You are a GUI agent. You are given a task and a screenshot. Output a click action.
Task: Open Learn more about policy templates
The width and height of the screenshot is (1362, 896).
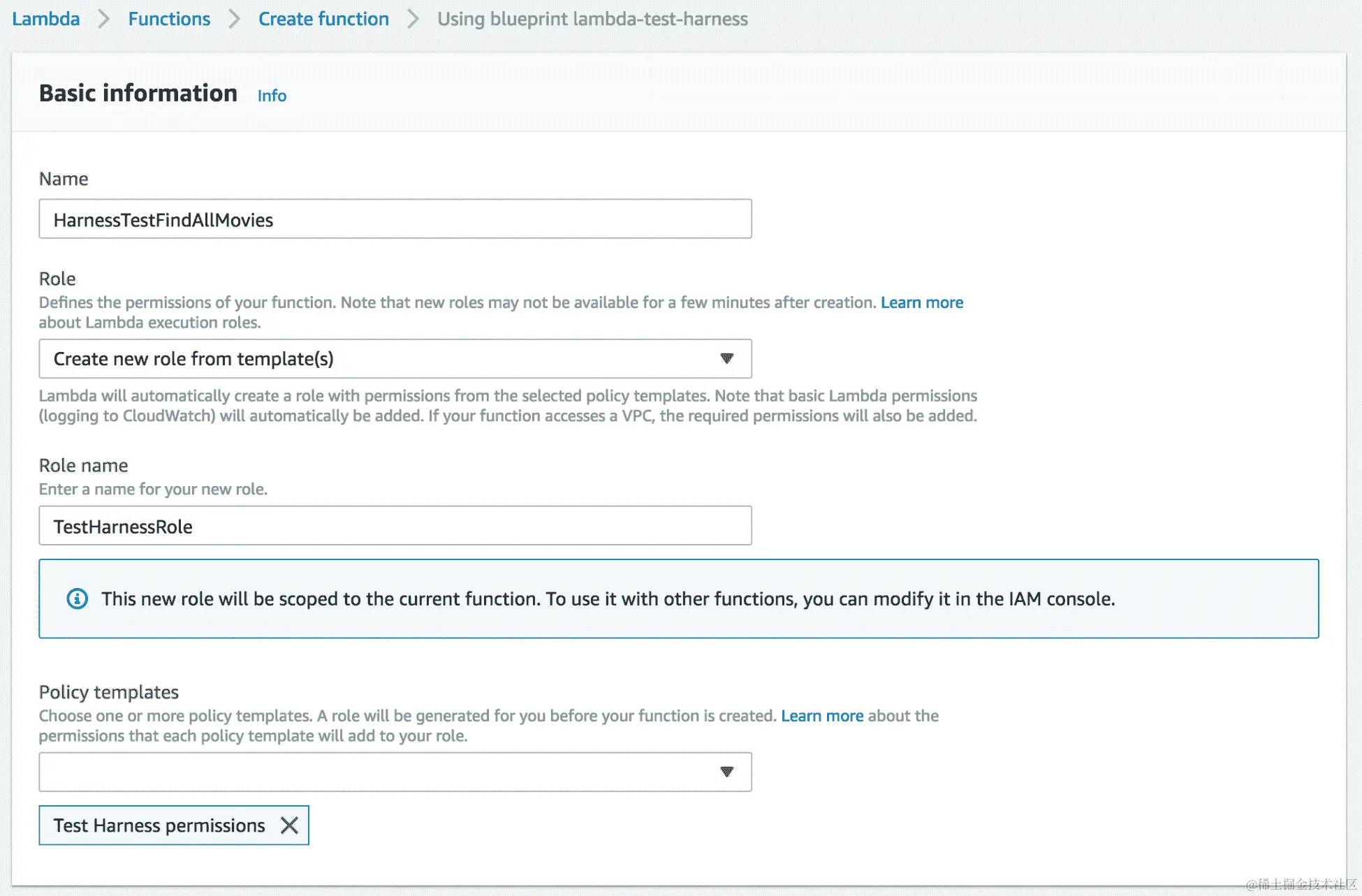point(822,716)
